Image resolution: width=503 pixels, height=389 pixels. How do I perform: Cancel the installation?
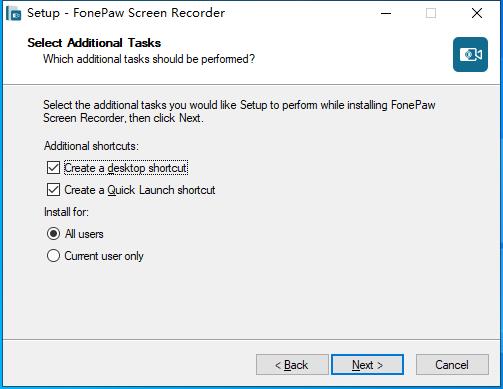452,365
